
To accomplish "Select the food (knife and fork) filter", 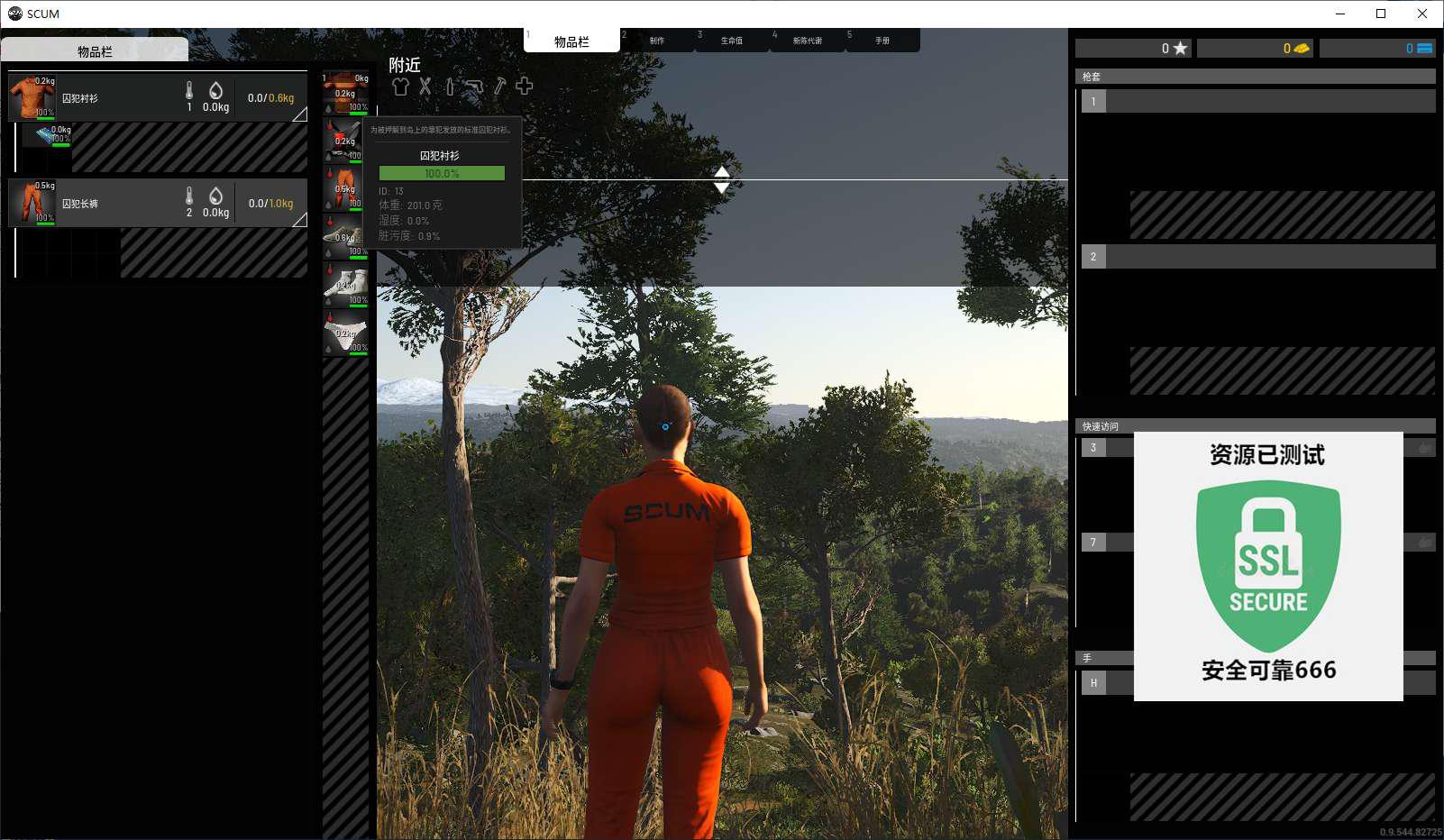I will 425,87.
